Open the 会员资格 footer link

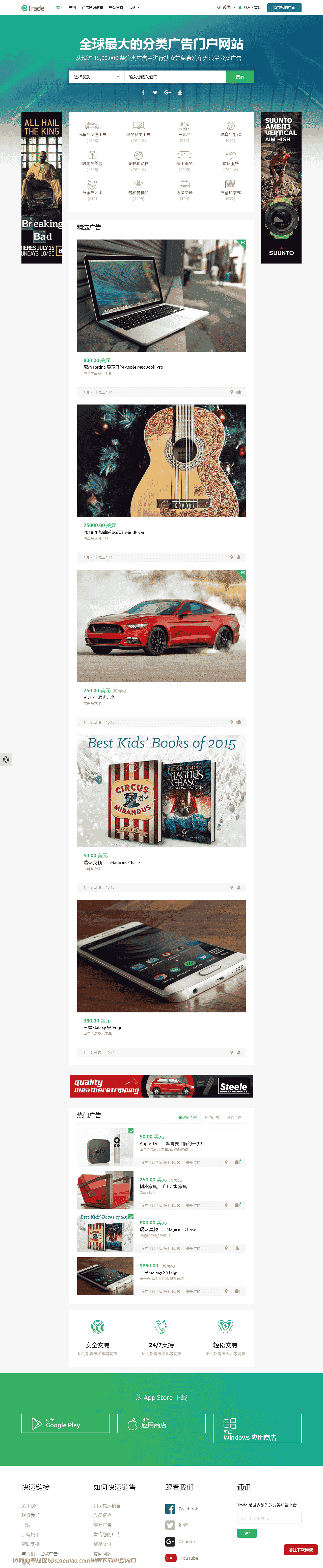tap(102, 1516)
